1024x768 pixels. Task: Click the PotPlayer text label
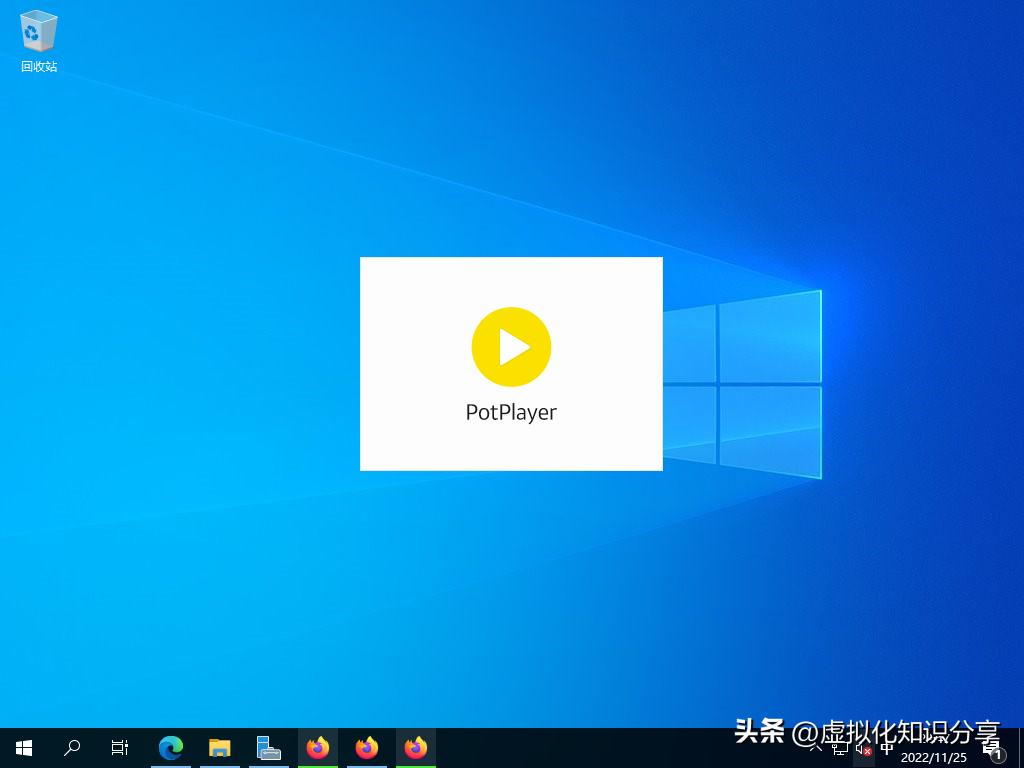[x=511, y=412]
